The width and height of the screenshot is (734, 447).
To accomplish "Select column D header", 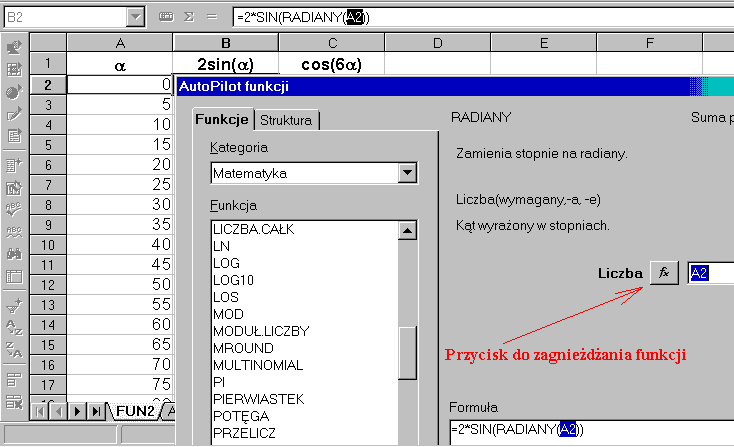I will click(x=438, y=43).
